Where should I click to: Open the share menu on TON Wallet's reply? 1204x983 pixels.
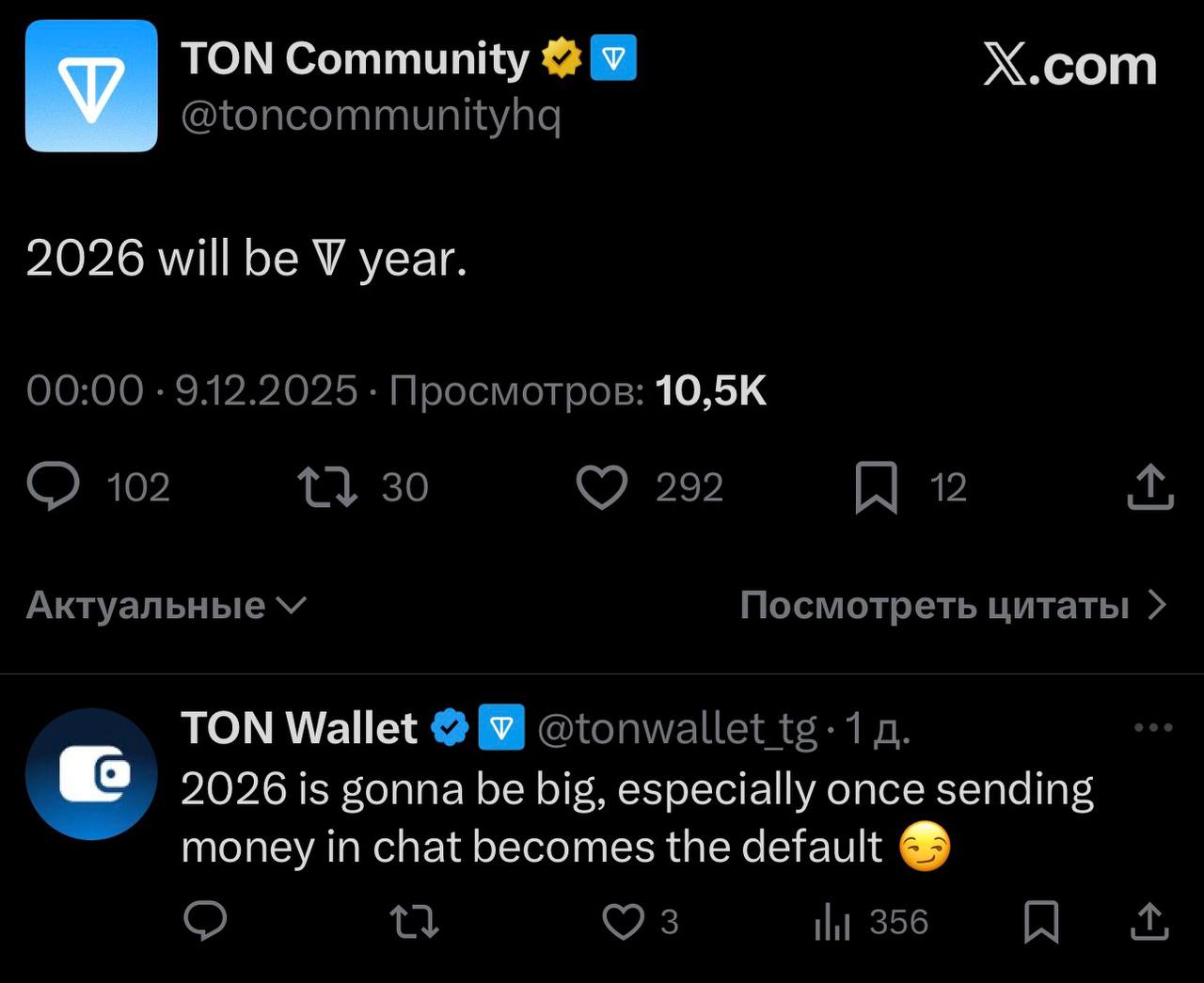click(1149, 923)
